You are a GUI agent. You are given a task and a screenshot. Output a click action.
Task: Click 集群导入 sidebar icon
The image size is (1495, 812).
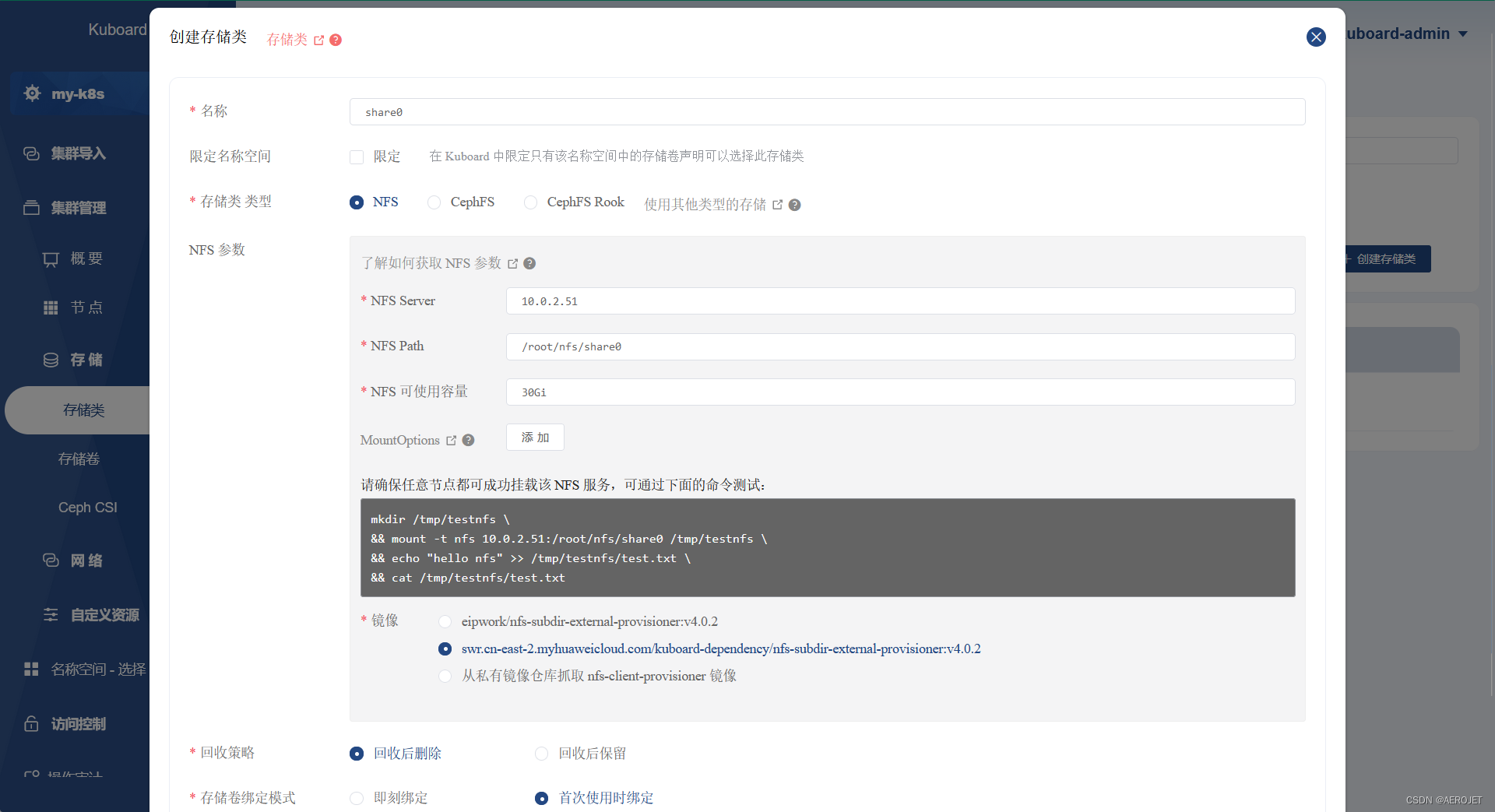click(x=31, y=153)
